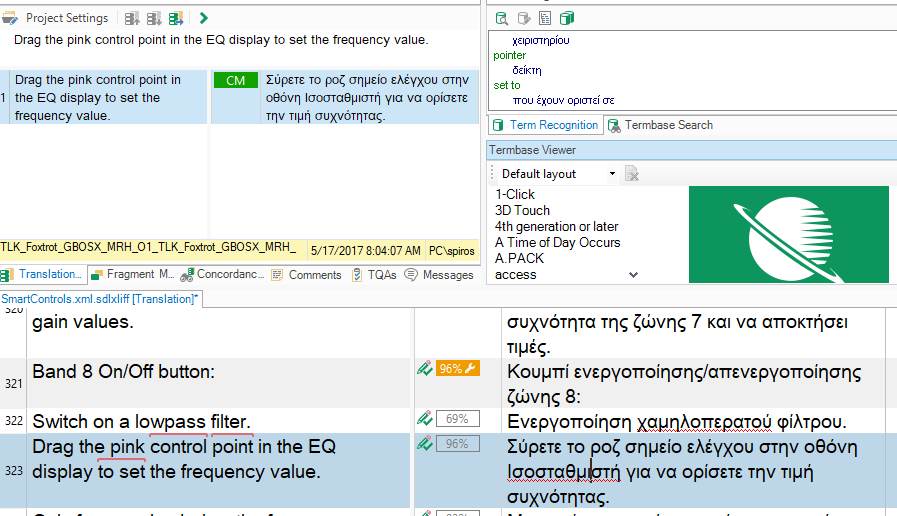Select the 'access' term entry

[515, 275]
